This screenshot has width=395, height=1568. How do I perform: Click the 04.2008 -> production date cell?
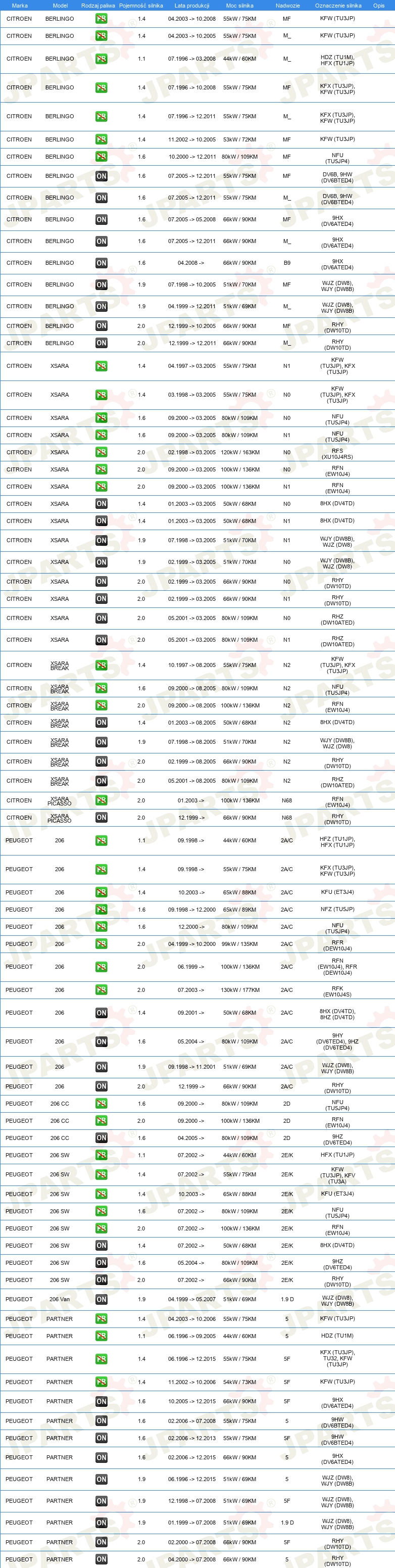(x=191, y=263)
